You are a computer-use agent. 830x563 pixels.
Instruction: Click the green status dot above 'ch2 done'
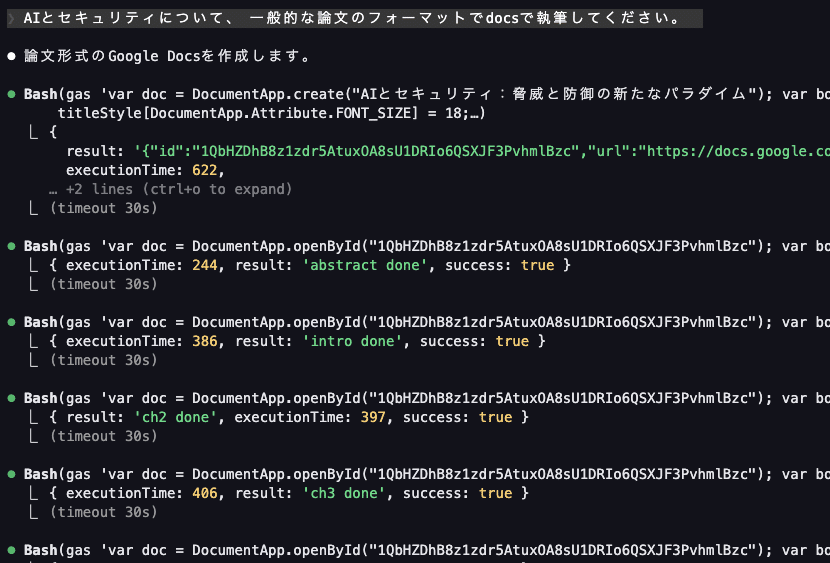[x=11, y=398]
